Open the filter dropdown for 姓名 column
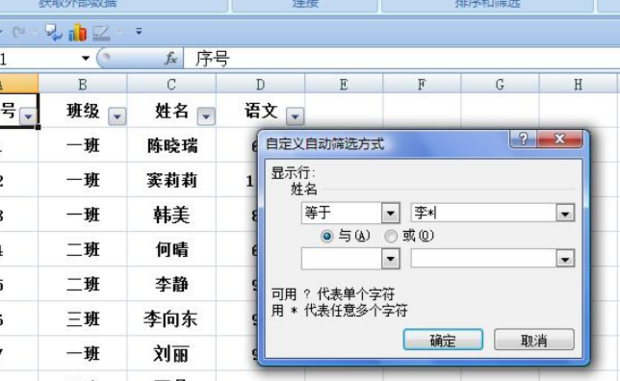 (206, 116)
